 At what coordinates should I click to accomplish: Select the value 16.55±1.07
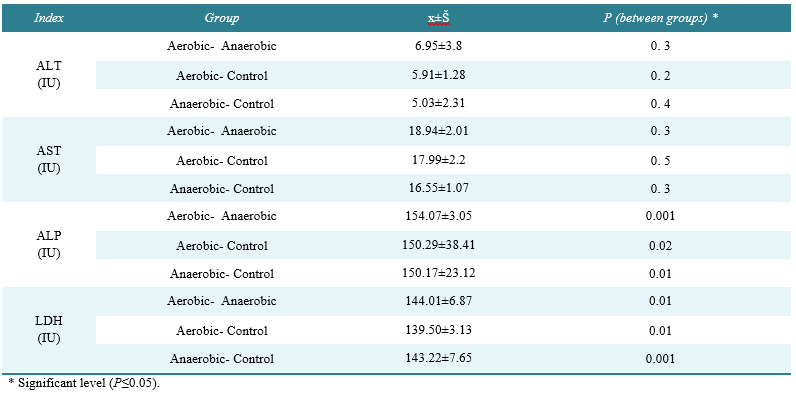(x=438, y=187)
